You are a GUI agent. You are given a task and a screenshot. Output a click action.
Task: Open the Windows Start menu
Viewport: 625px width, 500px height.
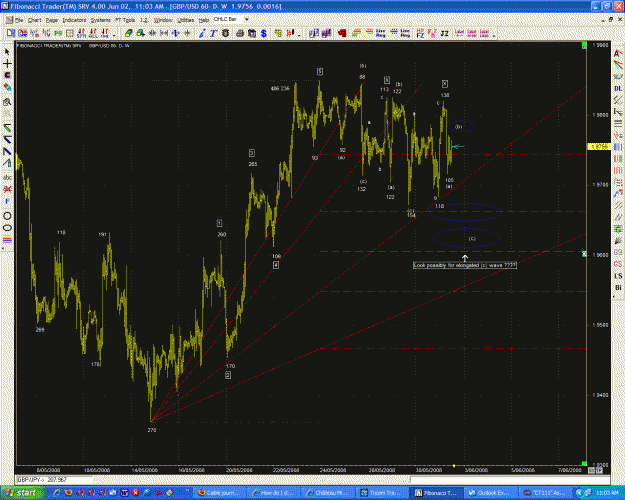[22, 493]
